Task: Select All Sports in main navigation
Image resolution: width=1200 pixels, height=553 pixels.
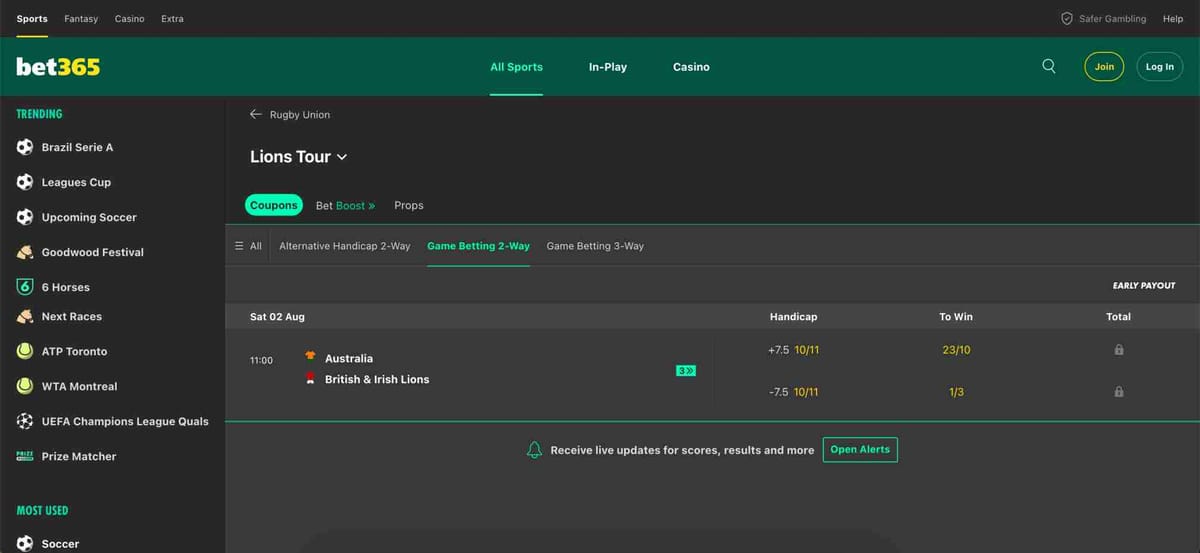Action: [516, 67]
